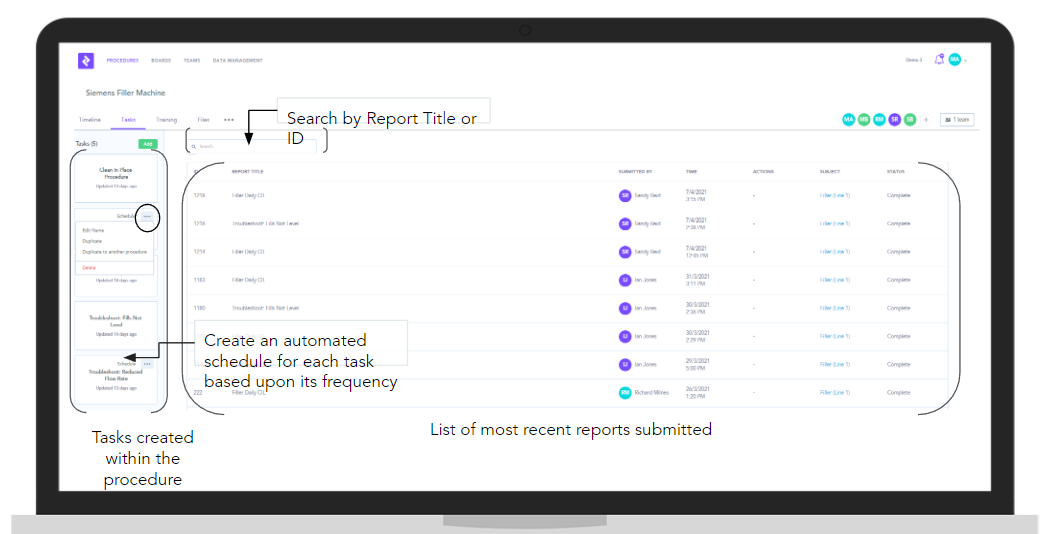The height and width of the screenshot is (534, 1045).
Task: Open the notifications bell
Action: point(939,60)
